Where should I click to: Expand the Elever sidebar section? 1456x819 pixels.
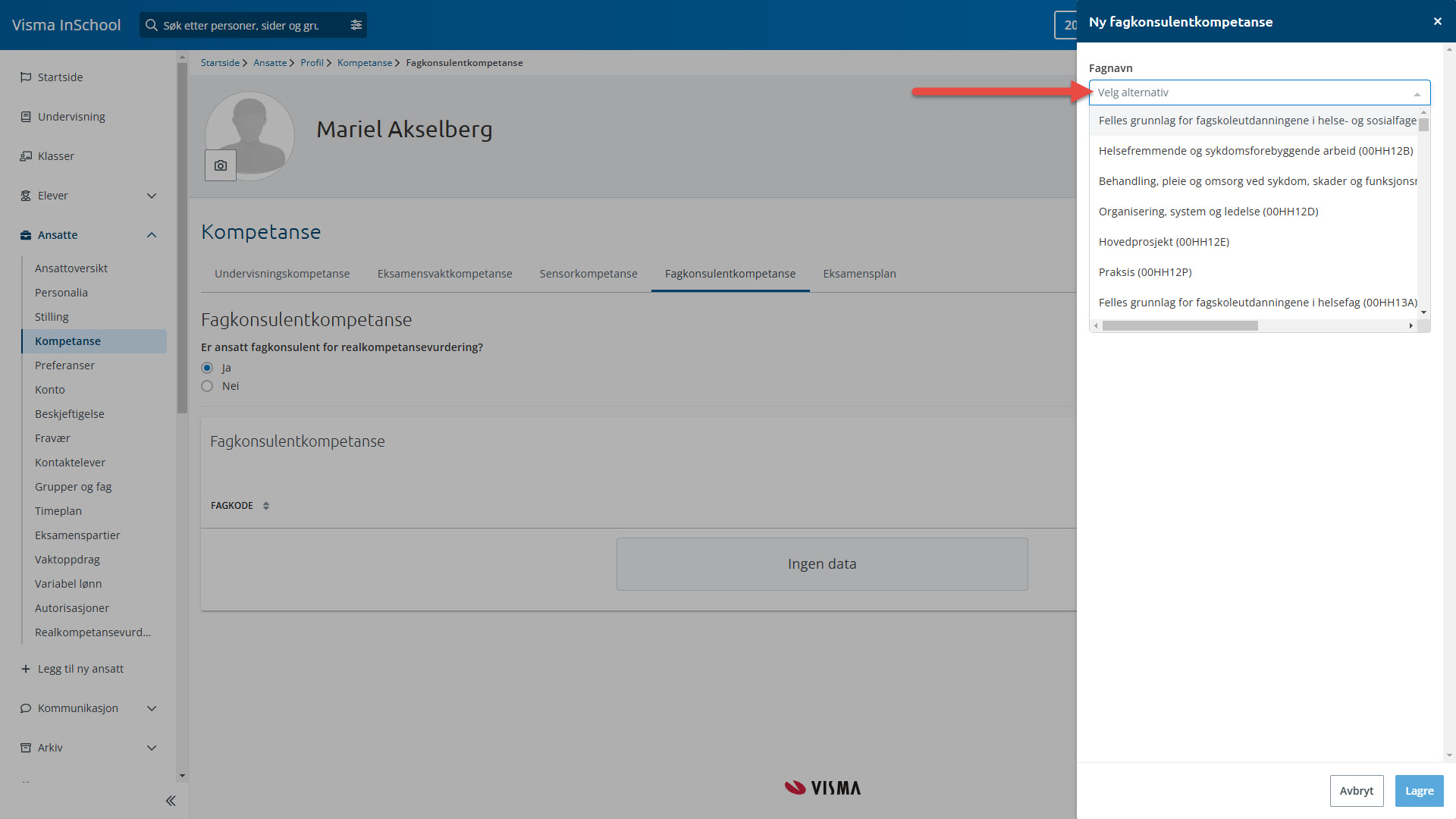point(152,196)
